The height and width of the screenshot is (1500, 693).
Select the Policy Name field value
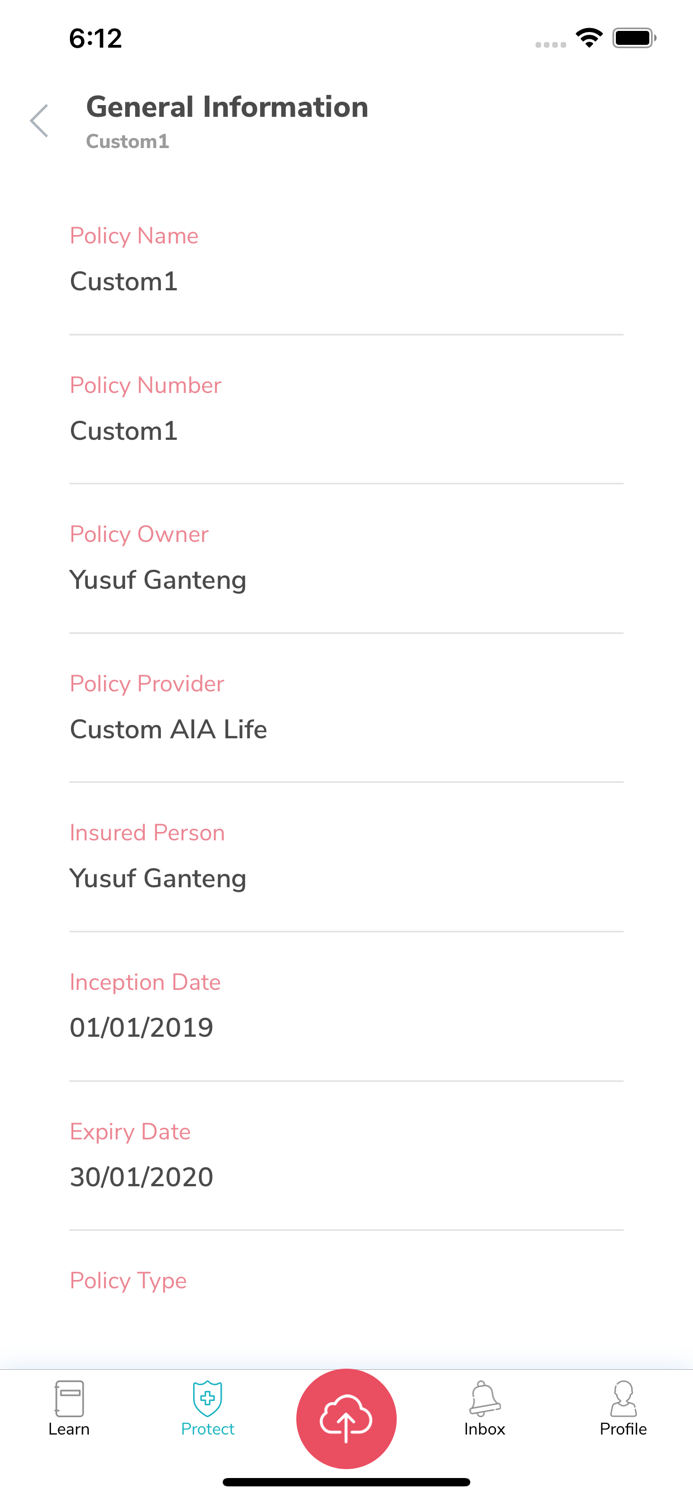tap(124, 282)
